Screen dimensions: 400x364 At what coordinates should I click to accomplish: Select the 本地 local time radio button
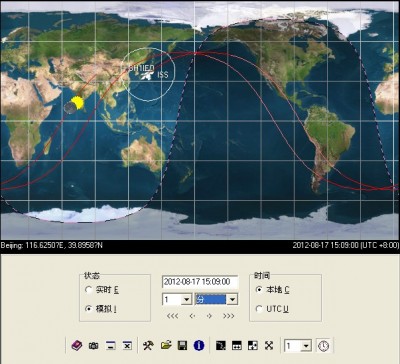point(259,289)
